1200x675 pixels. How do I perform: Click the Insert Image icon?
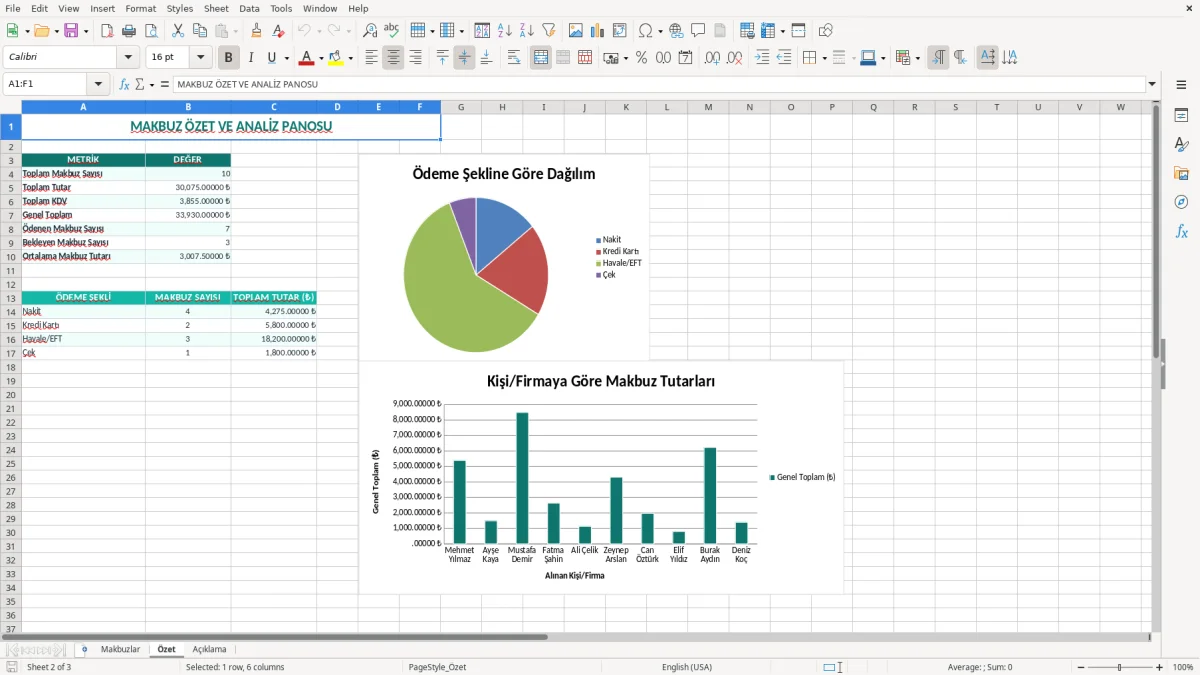(x=576, y=31)
